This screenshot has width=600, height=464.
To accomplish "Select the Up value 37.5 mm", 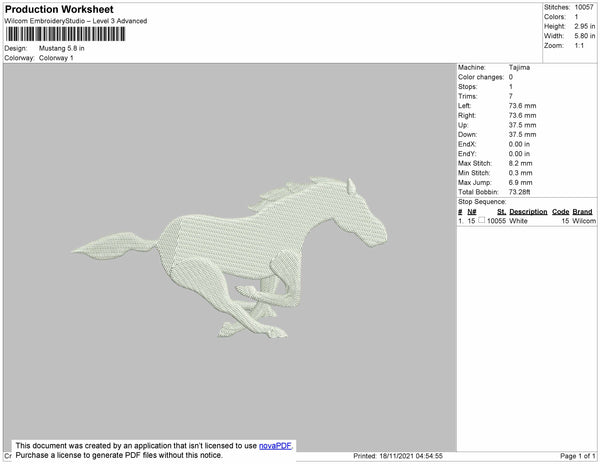I will click(x=522, y=125).
